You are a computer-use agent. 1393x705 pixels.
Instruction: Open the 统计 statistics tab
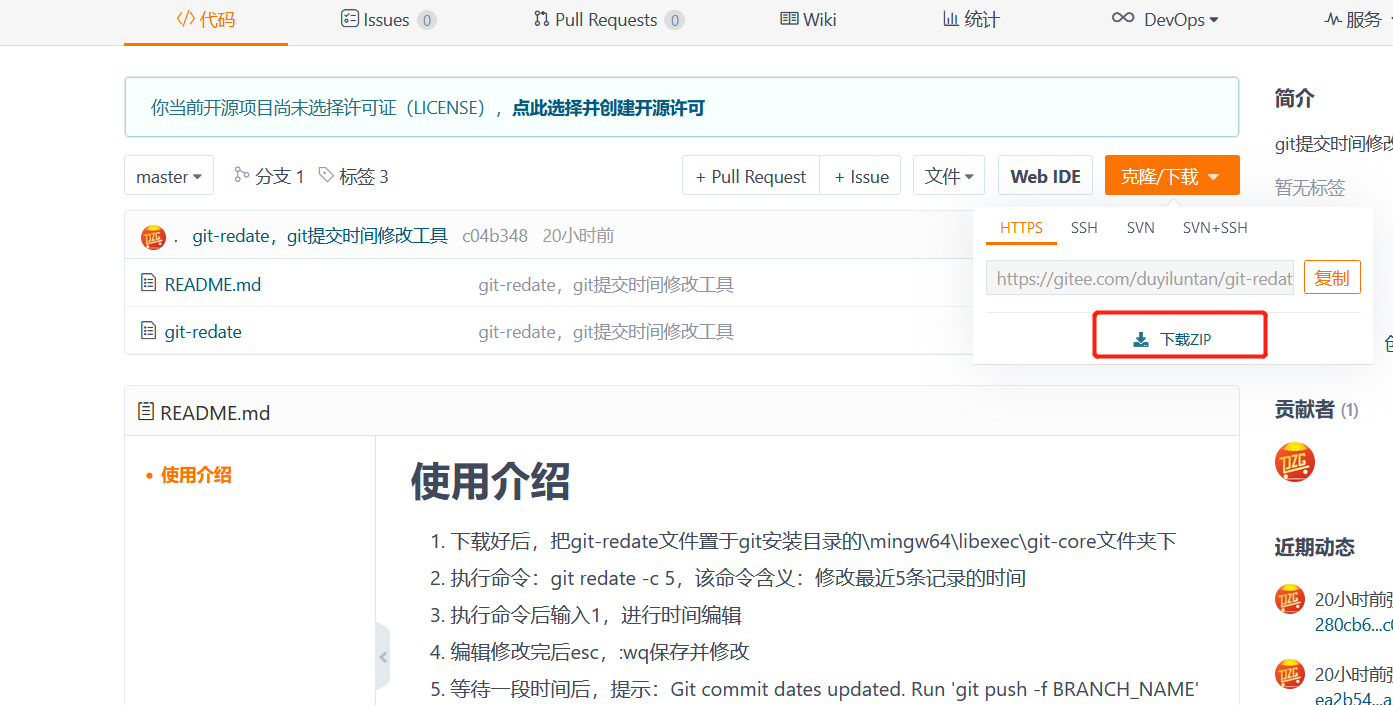click(x=971, y=19)
